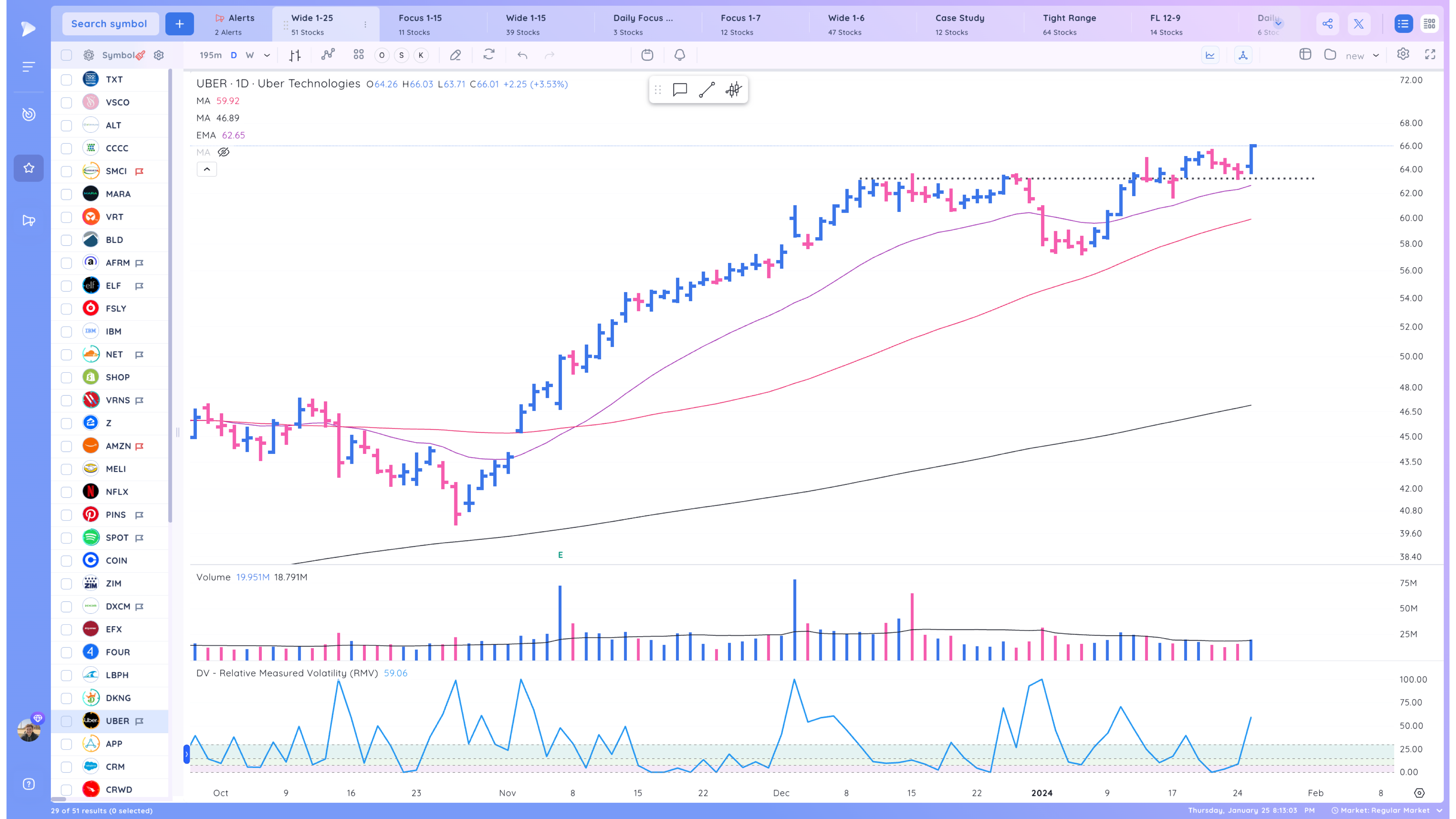Screen dimensions: 1456x819
Task: Select the trend line drawing tool
Action: (707, 90)
